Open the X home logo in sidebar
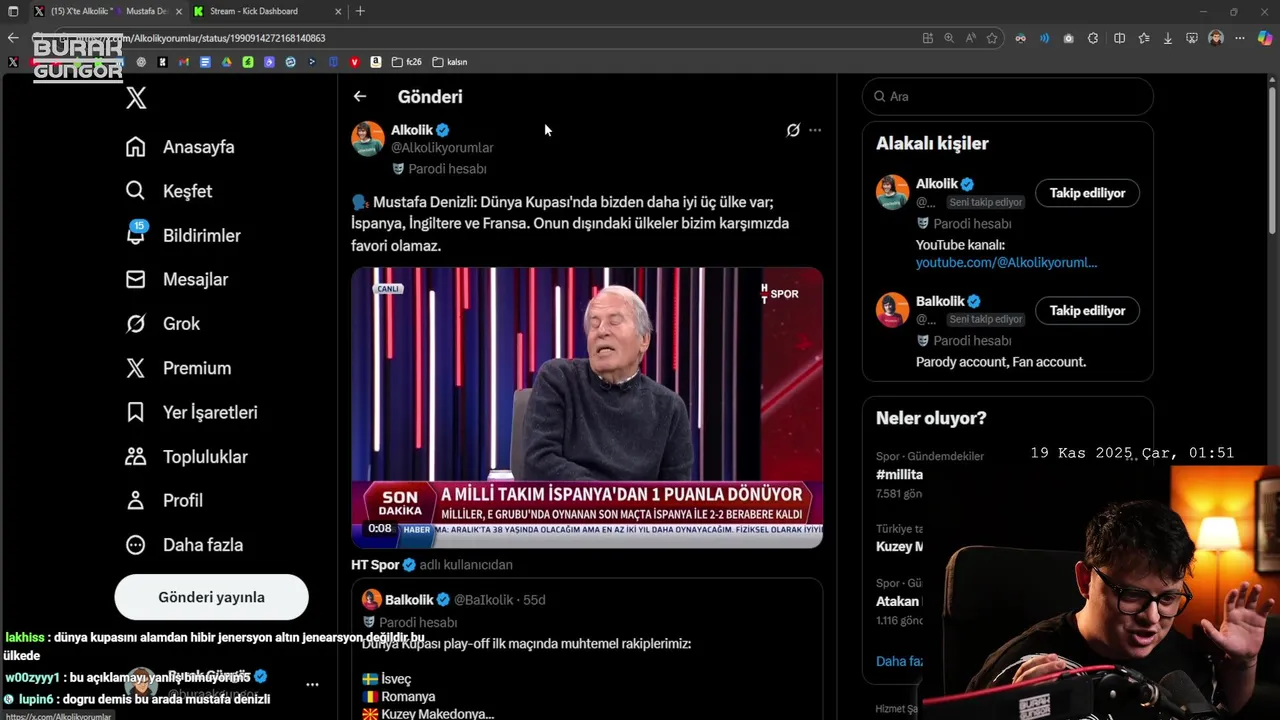The image size is (1280, 720). pyautogui.click(x=136, y=97)
